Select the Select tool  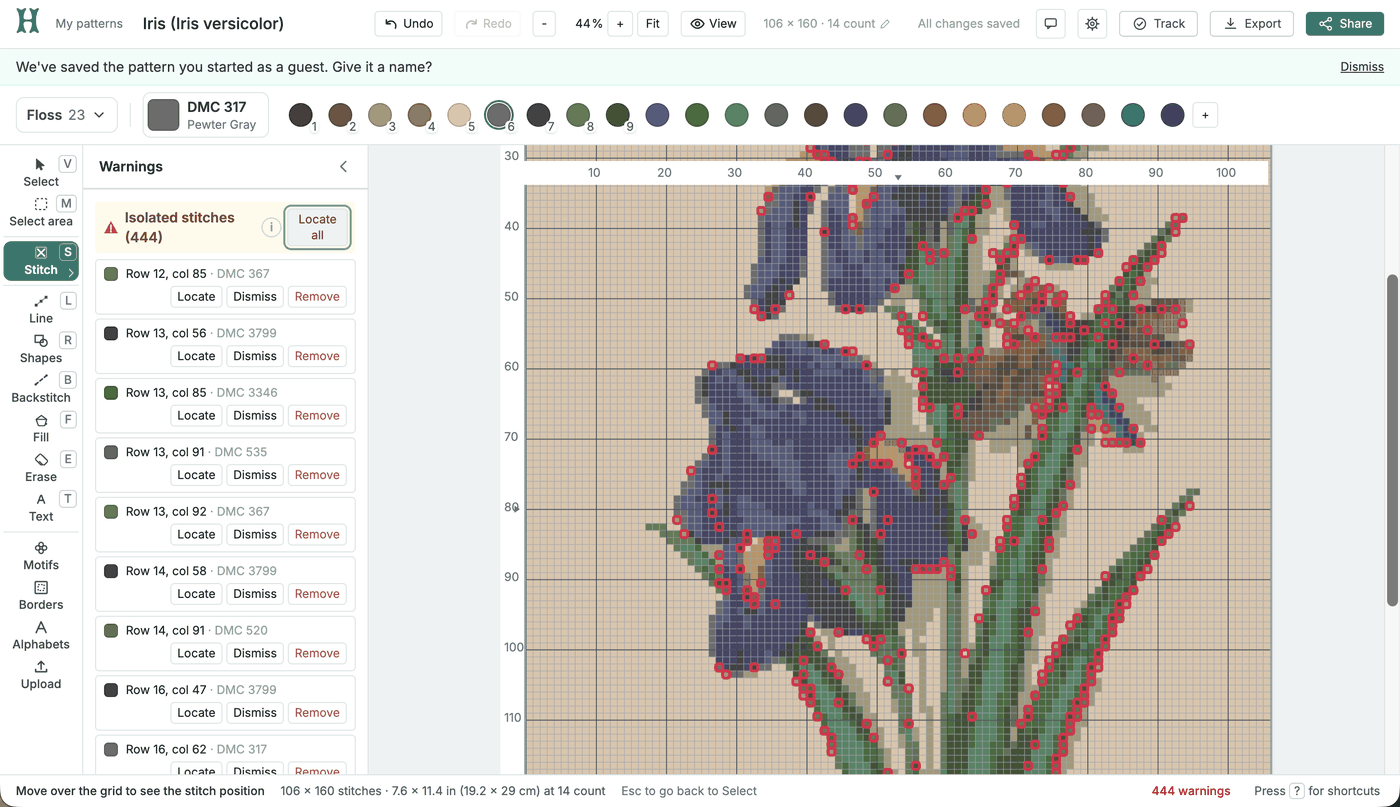coord(41,172)
